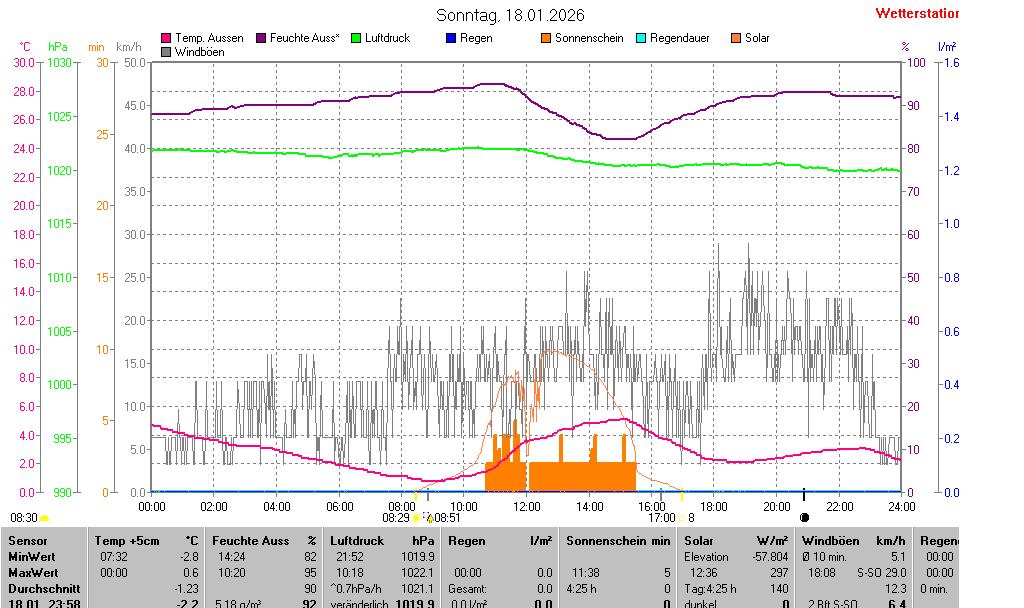Click the black new moon icon

pos(804,518)
